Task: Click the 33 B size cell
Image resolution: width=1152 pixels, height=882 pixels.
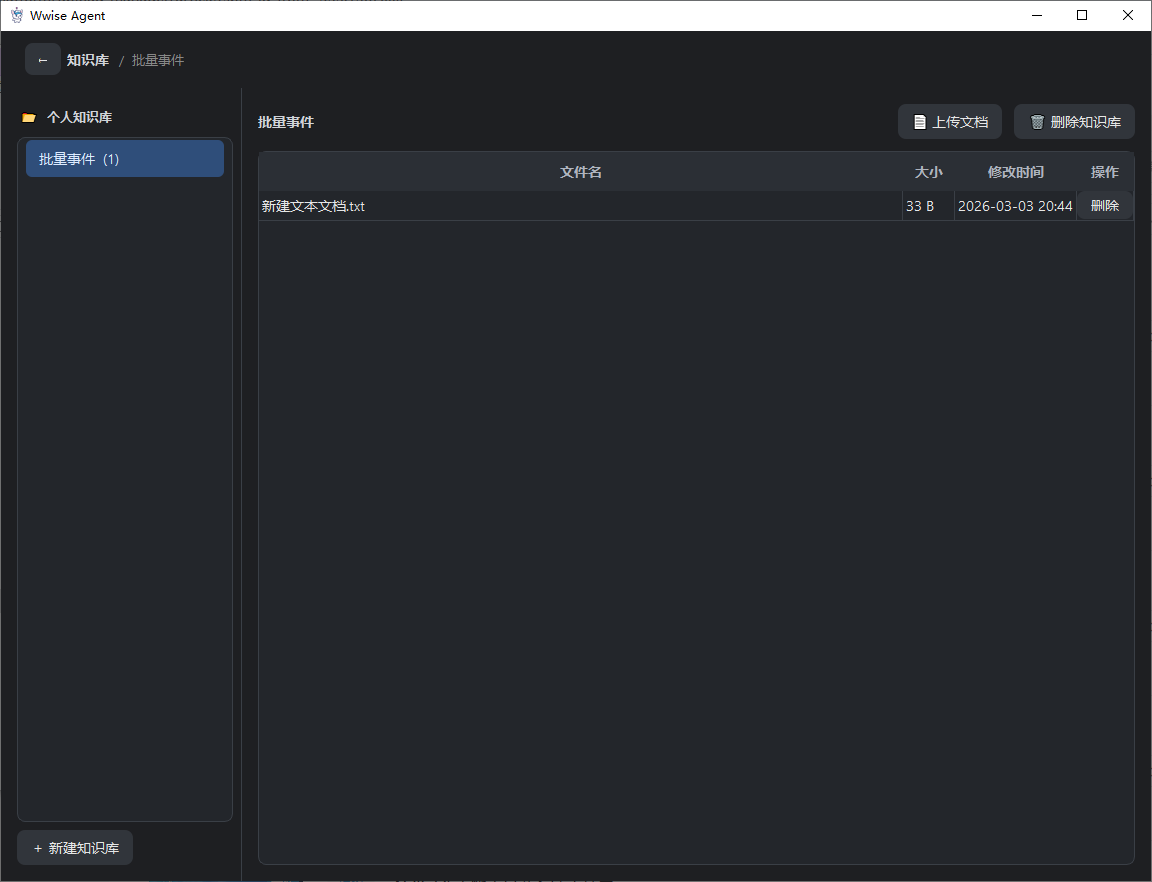Action: coord(920,207)
